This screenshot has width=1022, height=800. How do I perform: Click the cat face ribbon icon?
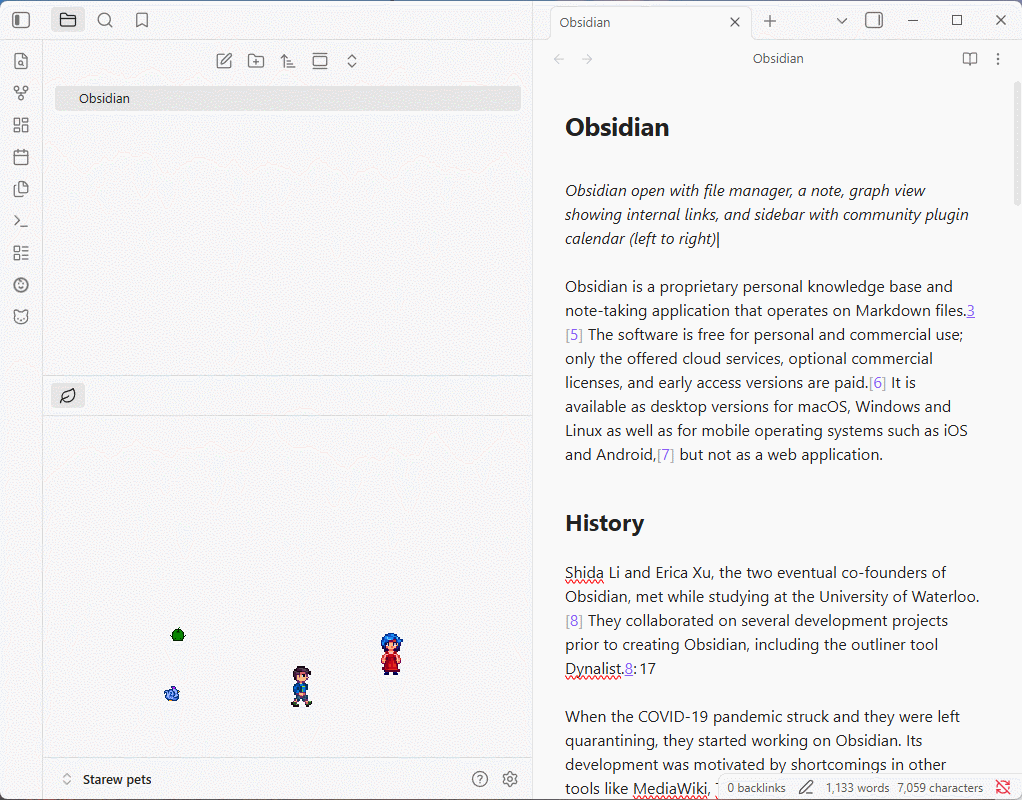(21, 317)
